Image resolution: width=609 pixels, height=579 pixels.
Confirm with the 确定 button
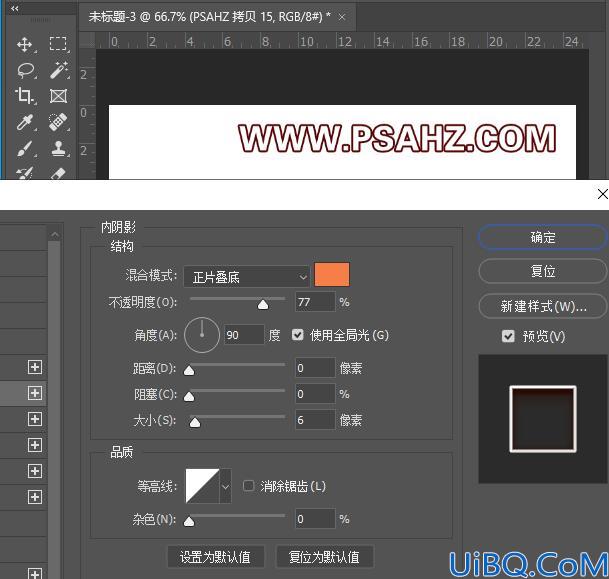(543, 237)
